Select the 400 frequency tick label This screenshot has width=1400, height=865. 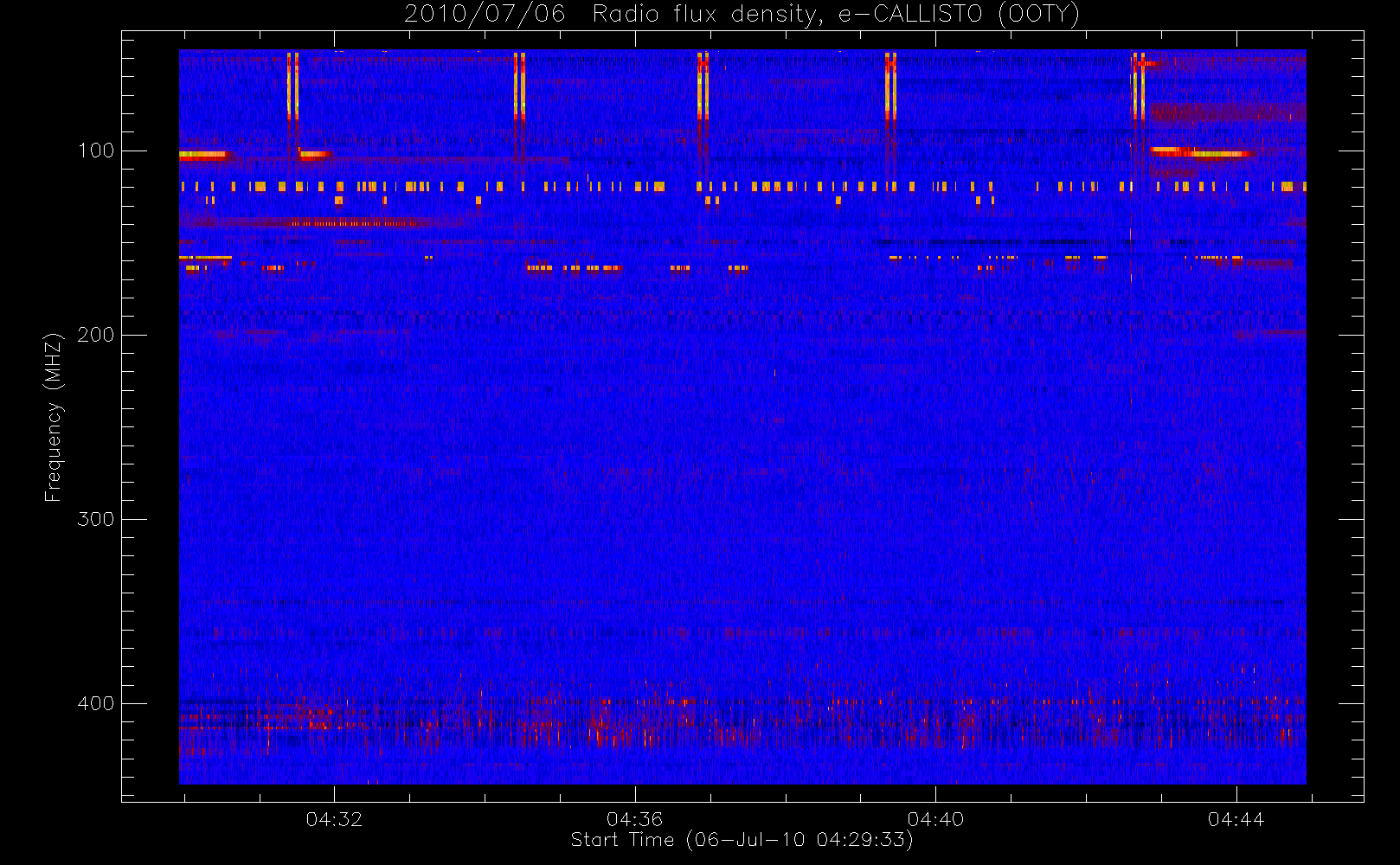point(95,703)
